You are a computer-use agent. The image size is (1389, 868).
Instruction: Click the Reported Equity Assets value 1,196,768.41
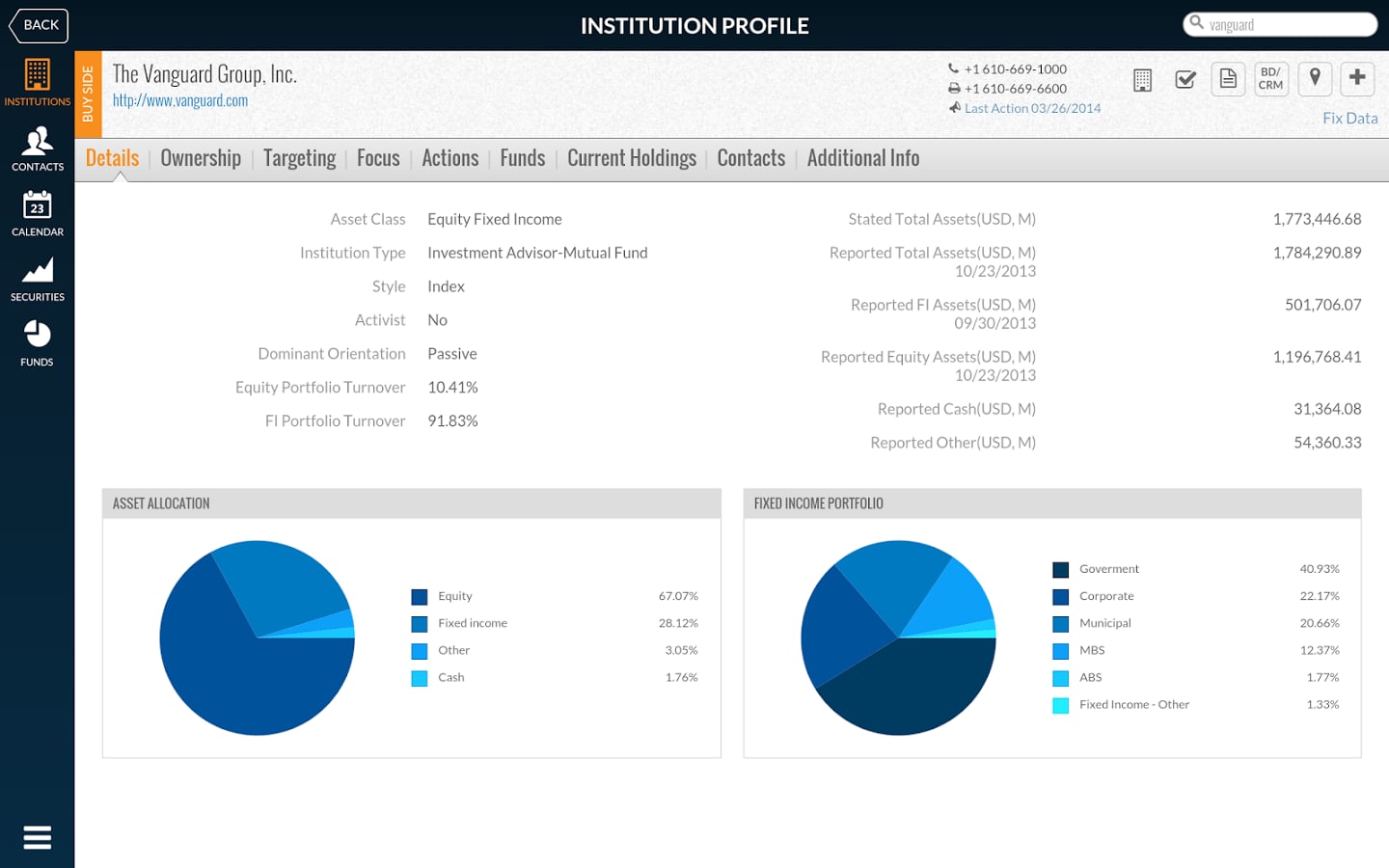pos(1317,357)
